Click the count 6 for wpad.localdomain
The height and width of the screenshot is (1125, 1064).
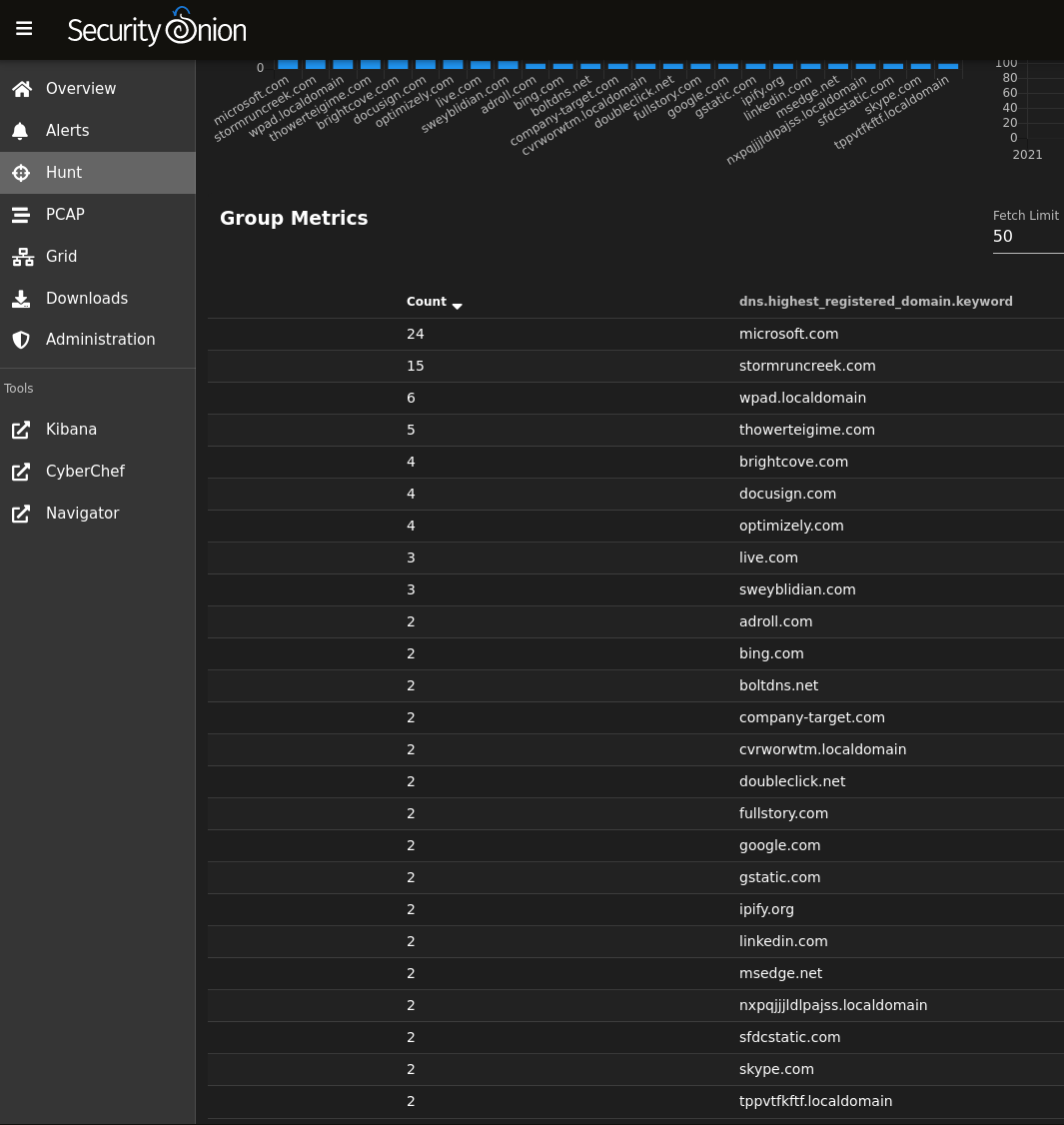coord(411,399)
